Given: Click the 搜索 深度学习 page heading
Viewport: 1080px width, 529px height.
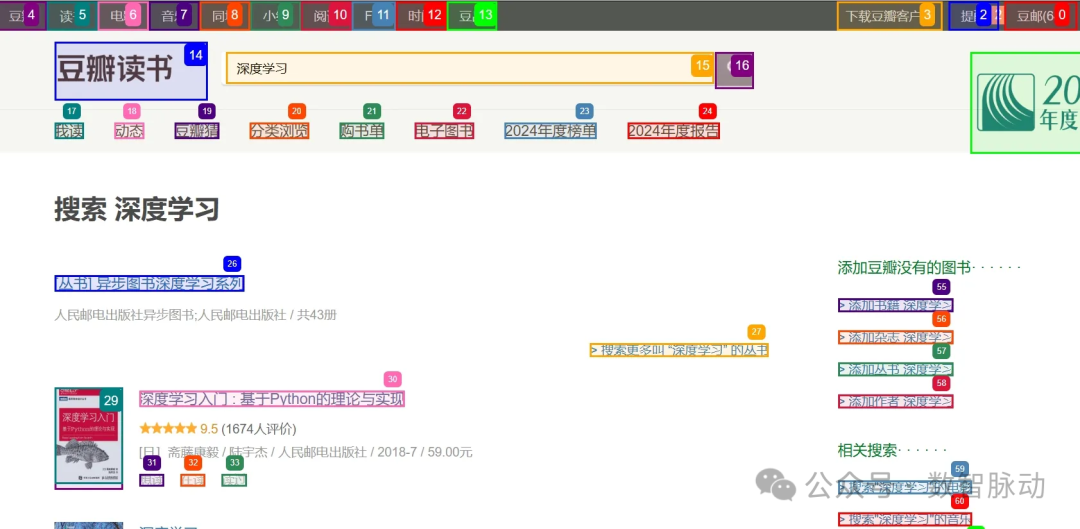Looking at the screenshot, I should [x=136, y=209].
